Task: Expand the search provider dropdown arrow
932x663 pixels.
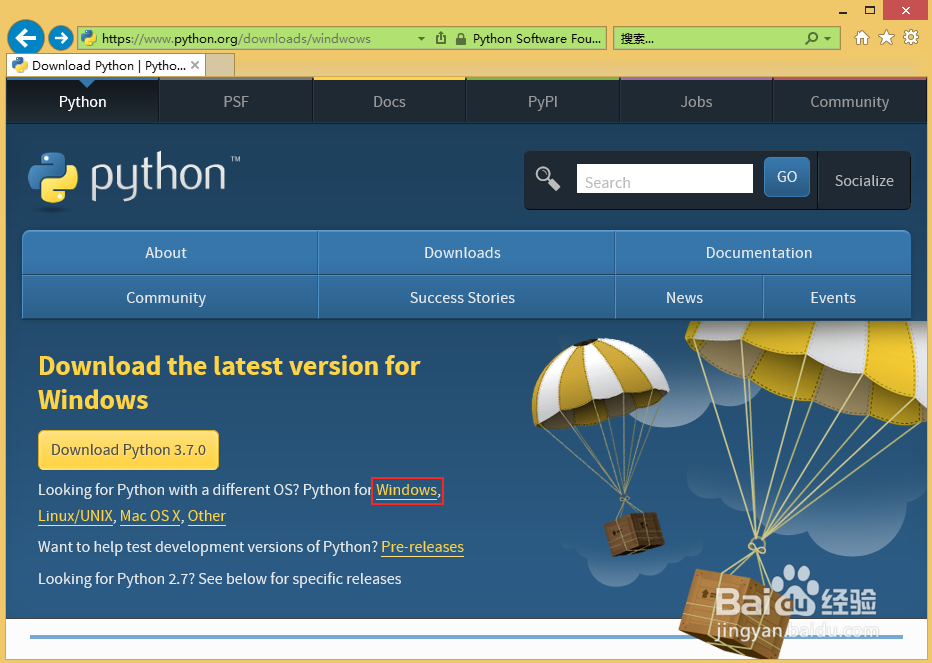Action: point(827,39)
